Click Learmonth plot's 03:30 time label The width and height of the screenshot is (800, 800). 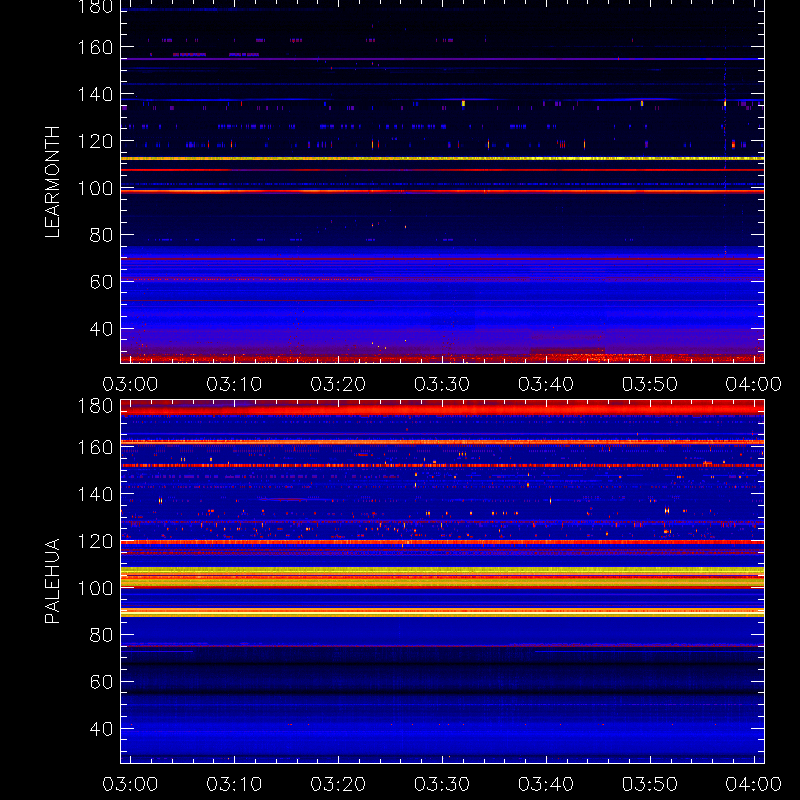pos(442,384)
